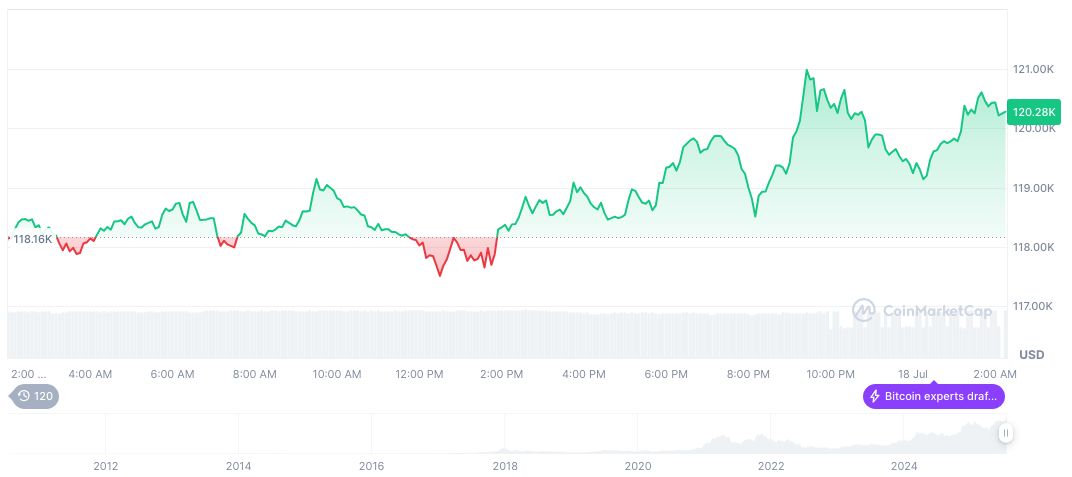Viewport: 1072px width, 477px height.
Task: Select 2020 on the year navigator
Action: [637, 466]
